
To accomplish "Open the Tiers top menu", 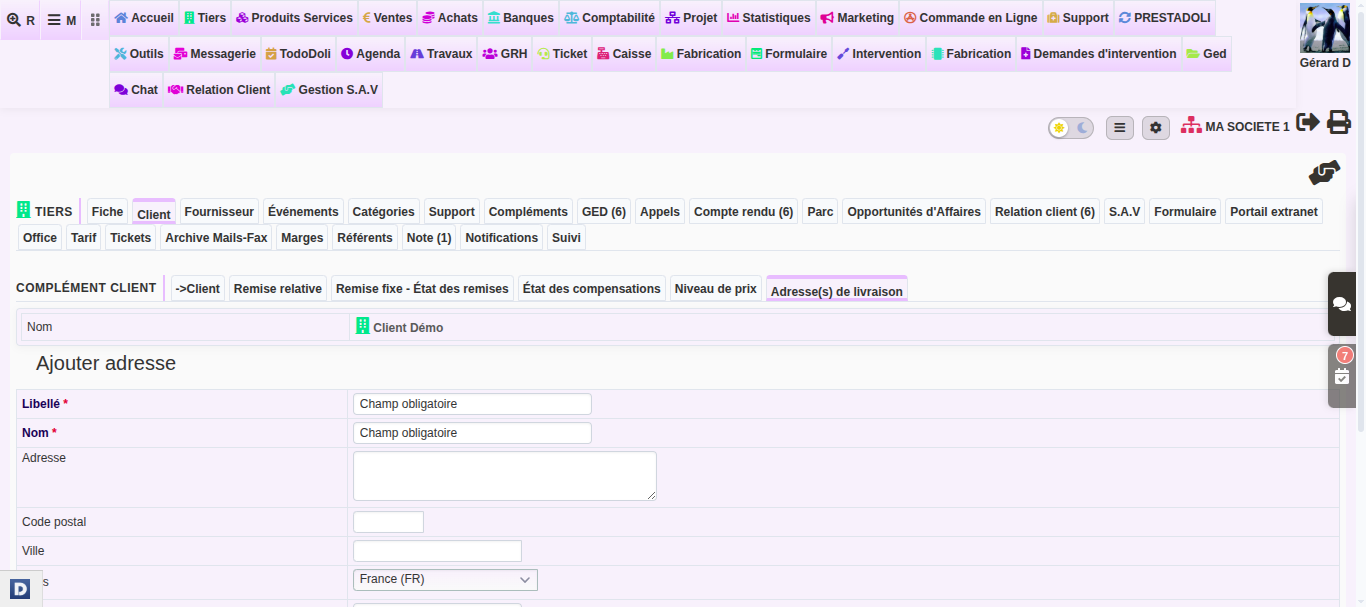I will (205, 18).
